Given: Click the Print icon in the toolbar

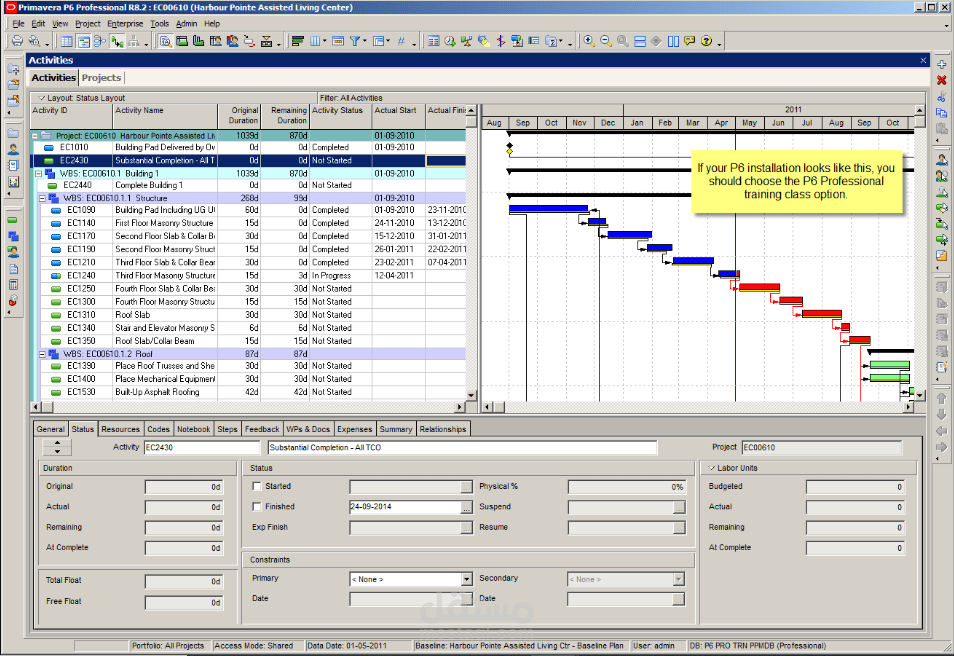Looking at the screenshot, I should pos(17,41).
